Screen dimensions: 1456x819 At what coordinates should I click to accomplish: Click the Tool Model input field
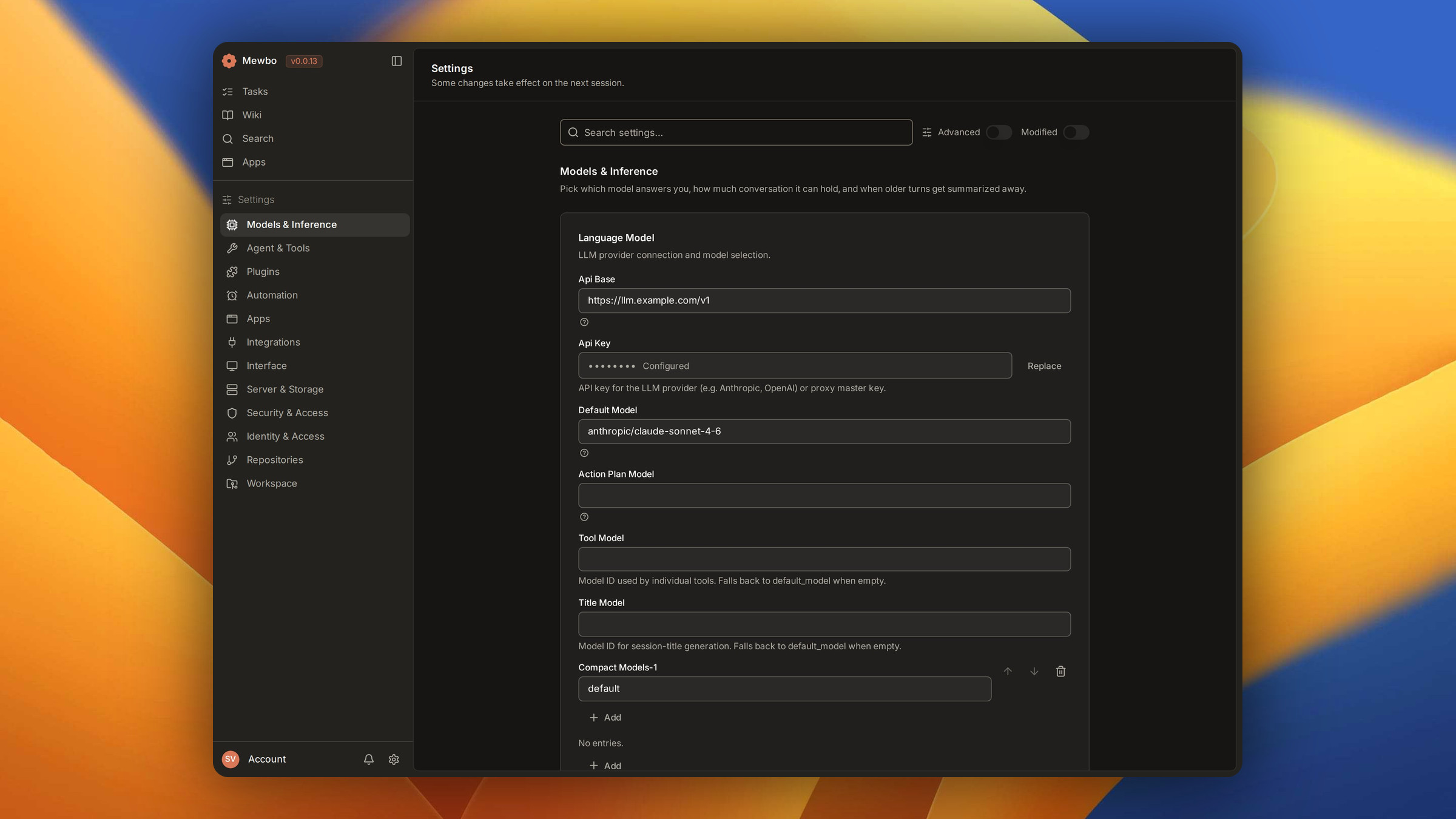824,559
